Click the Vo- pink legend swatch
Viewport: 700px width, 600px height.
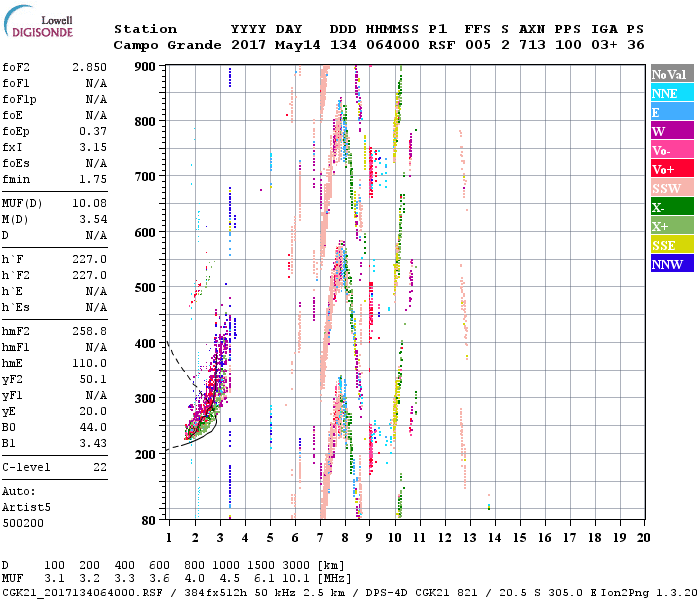click(670, 150)
